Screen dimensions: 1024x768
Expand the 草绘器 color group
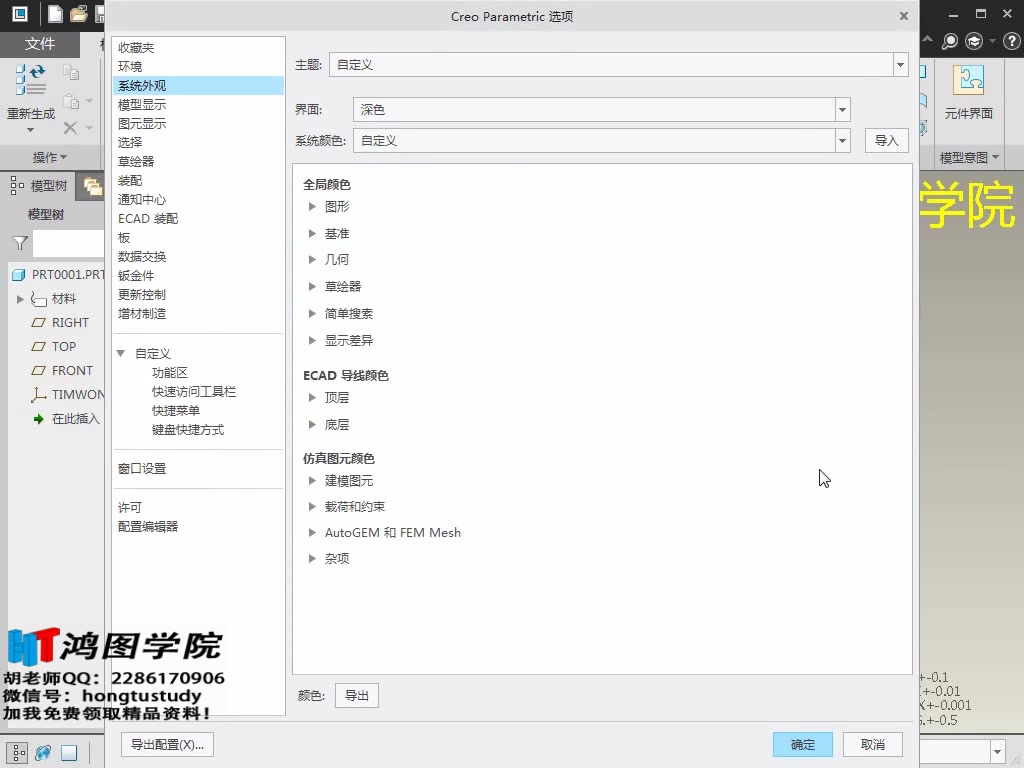click(x=344, y=286)
